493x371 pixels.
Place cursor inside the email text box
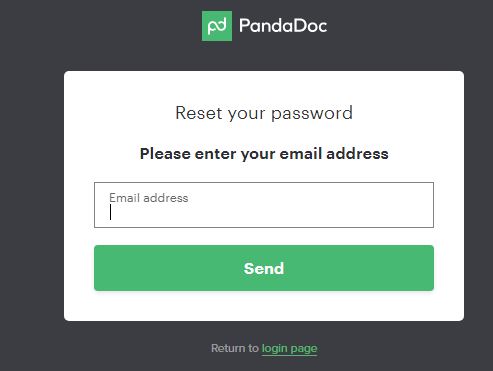click(x=264, y=205)
